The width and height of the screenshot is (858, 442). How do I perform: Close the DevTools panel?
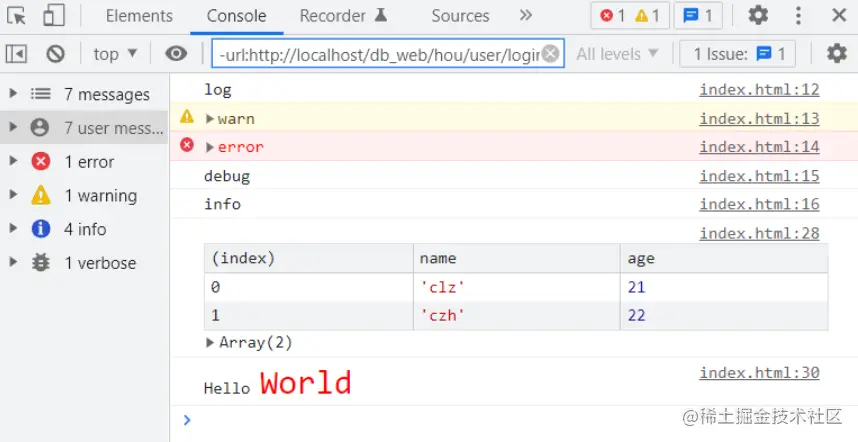point(839,15)
